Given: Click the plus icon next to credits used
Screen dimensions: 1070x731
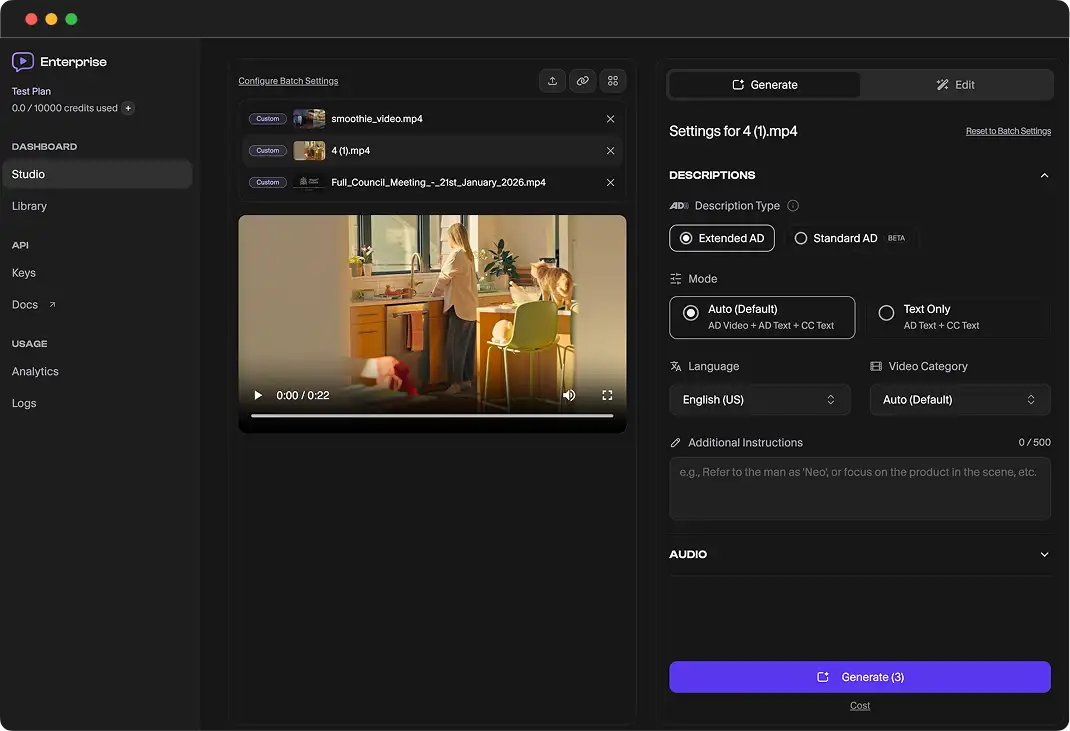Looking at the screenshot, I should pyautogui.click(x=128, y=108).
